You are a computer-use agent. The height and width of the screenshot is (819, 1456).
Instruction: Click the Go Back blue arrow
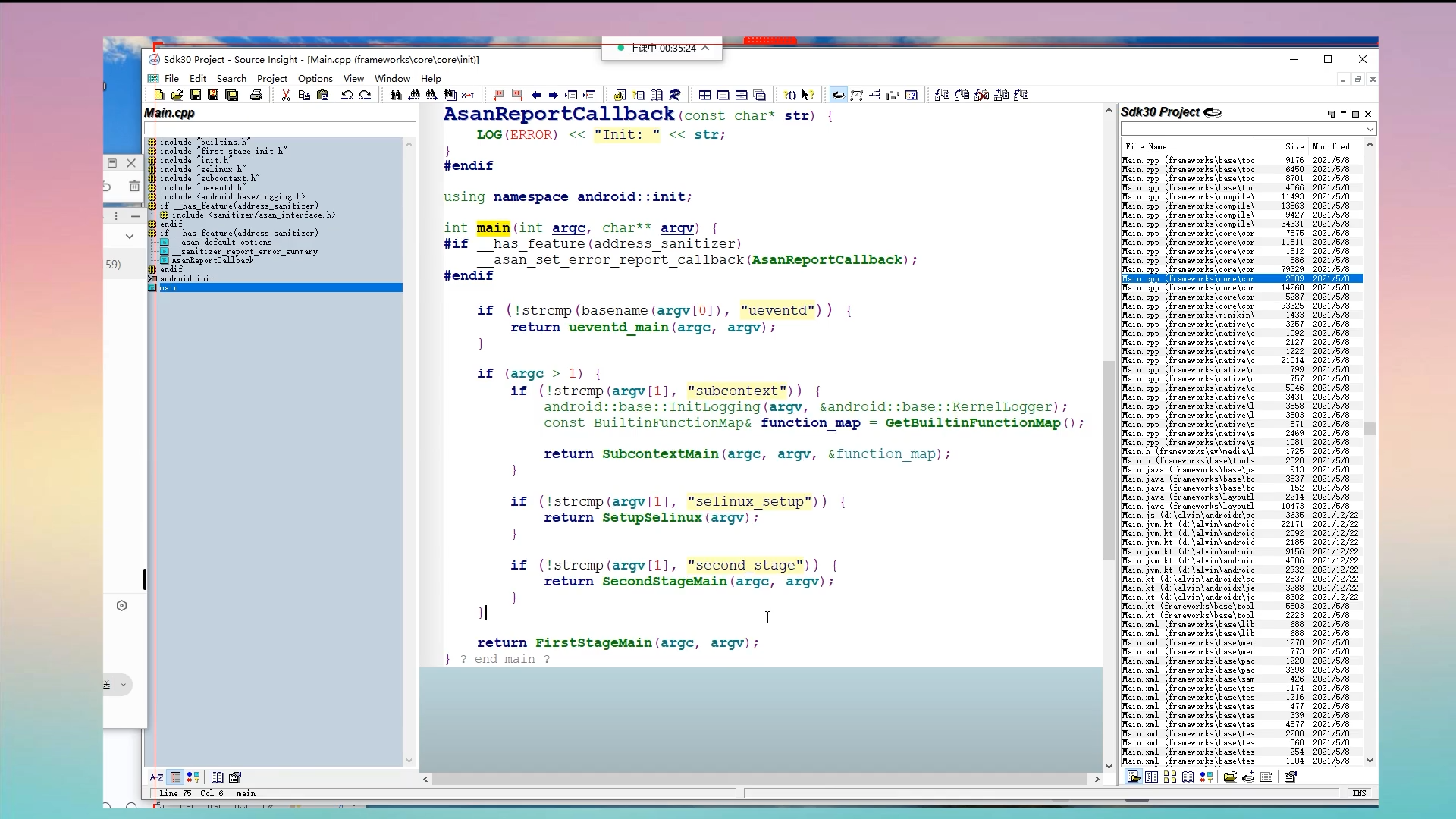pos(536,95)
